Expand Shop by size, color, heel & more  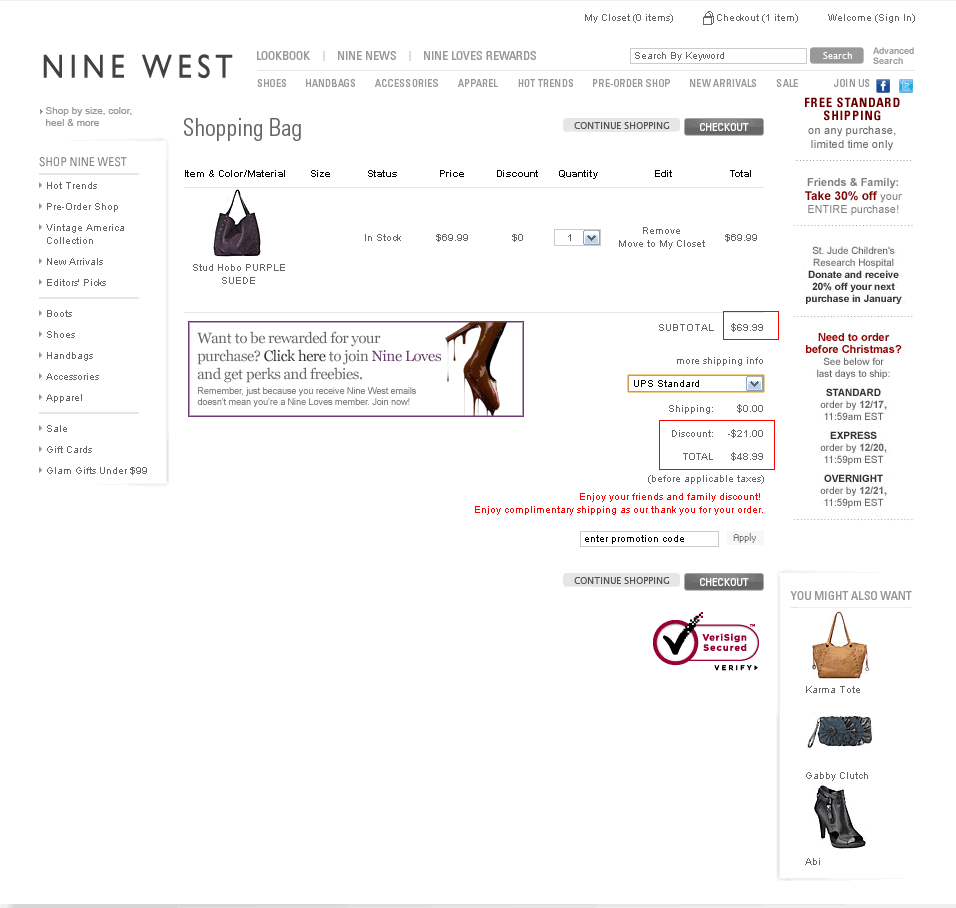[87, 116]
